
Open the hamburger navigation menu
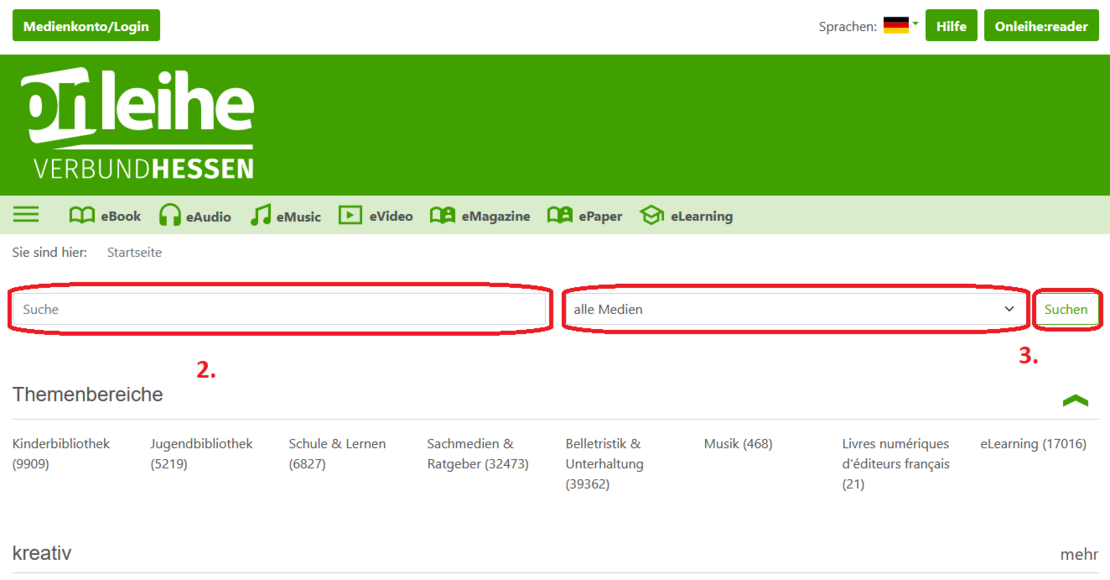(26, 215)
